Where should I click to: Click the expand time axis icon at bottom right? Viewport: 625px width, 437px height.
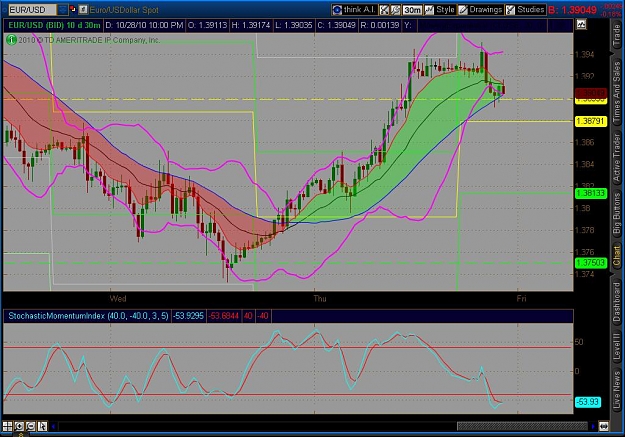(603, 426)
